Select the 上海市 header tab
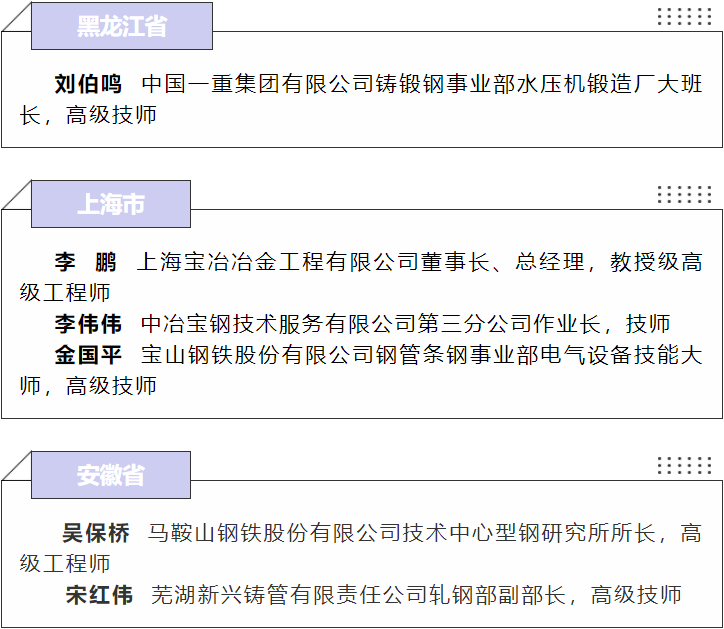The image size is (724, 629). tap(111, 204)
